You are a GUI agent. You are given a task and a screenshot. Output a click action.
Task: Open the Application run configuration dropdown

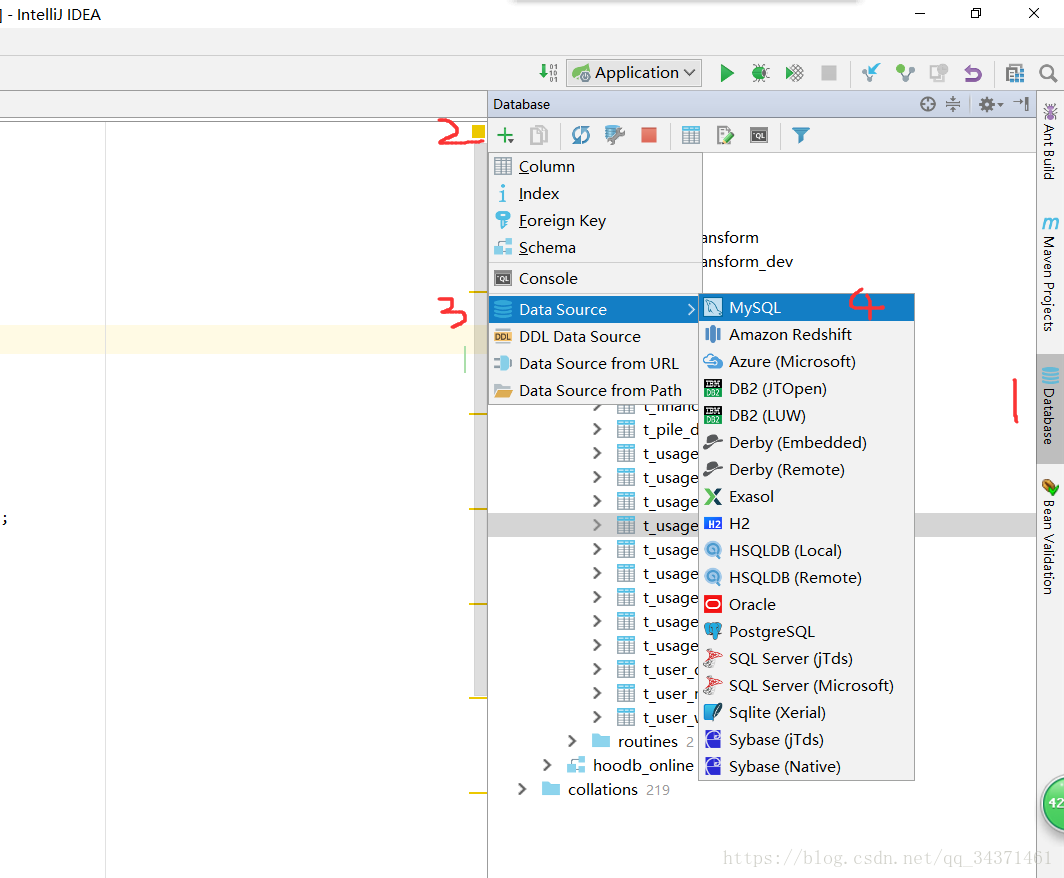[633, 73]
